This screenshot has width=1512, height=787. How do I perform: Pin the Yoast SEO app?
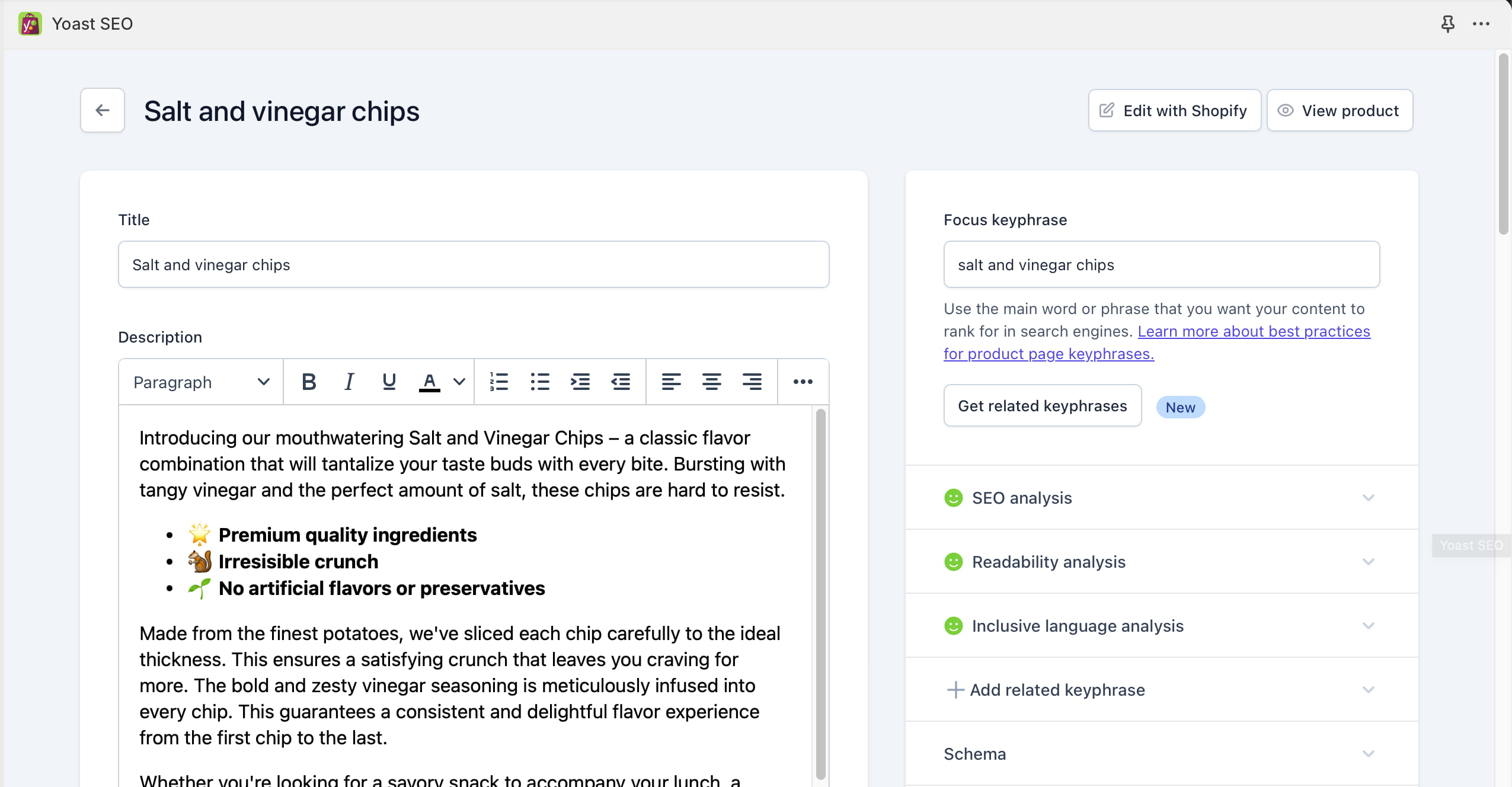(x=1447, y=24)
